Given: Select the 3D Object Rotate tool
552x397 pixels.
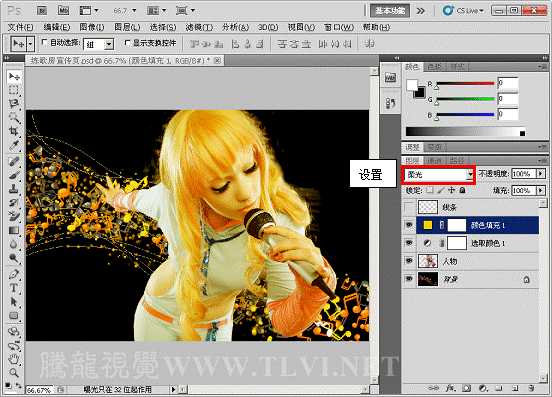Looking at the screenshot, I should tap(14, 332).
